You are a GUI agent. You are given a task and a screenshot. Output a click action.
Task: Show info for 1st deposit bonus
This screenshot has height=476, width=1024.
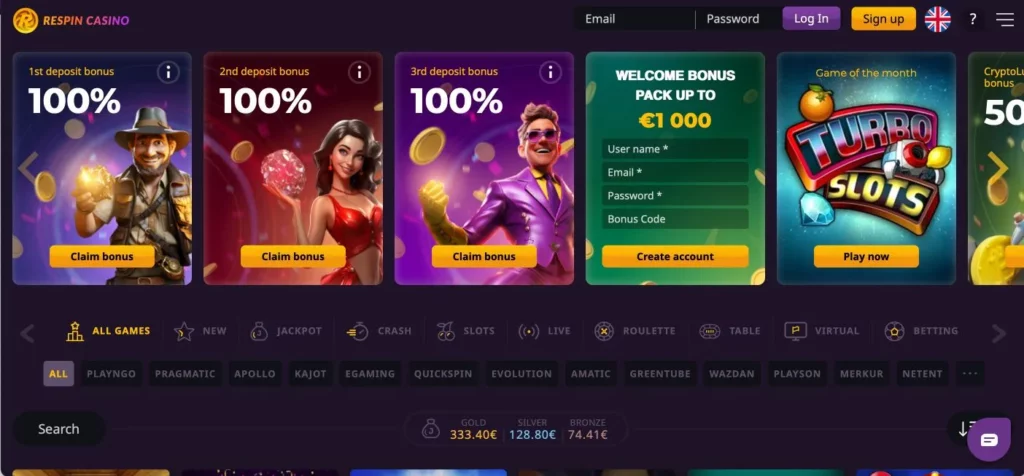(x=168, y=72)
